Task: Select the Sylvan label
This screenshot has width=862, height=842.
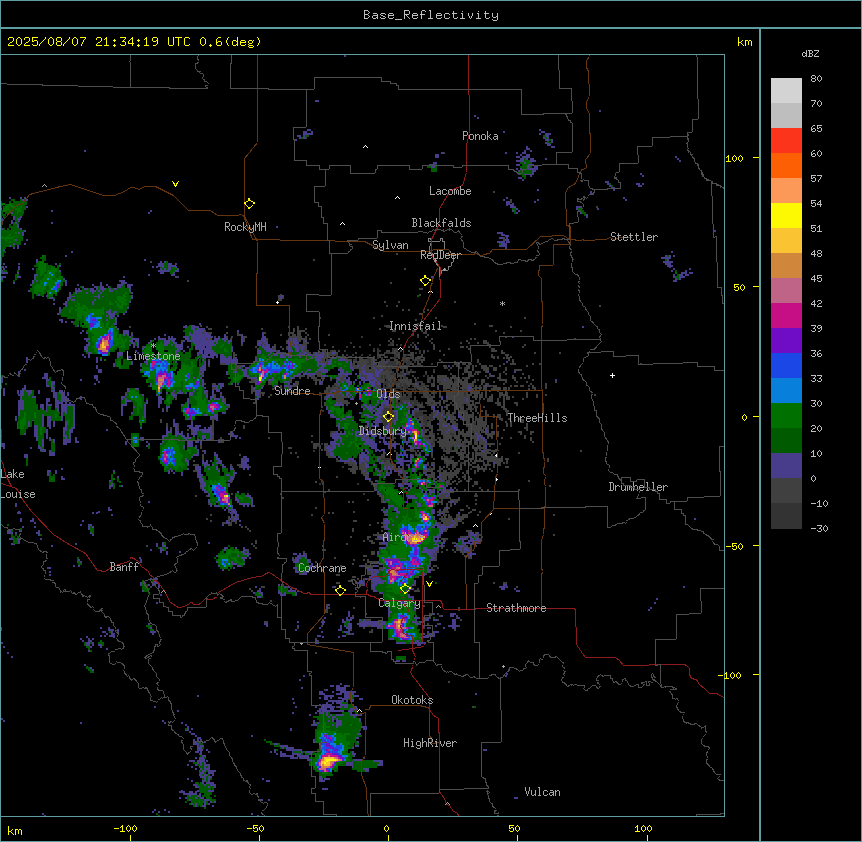Action: (x=390, y=245)
